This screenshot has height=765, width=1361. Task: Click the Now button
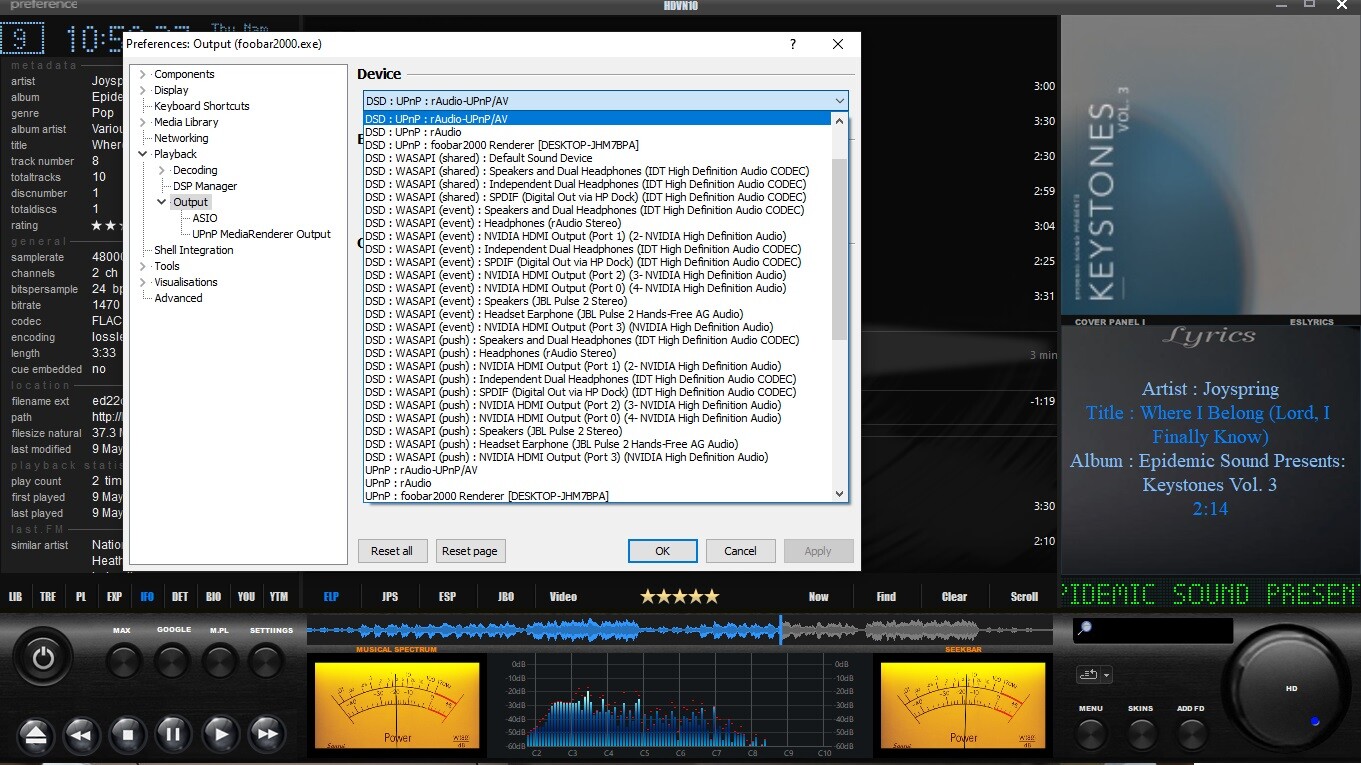click(819, 597)
